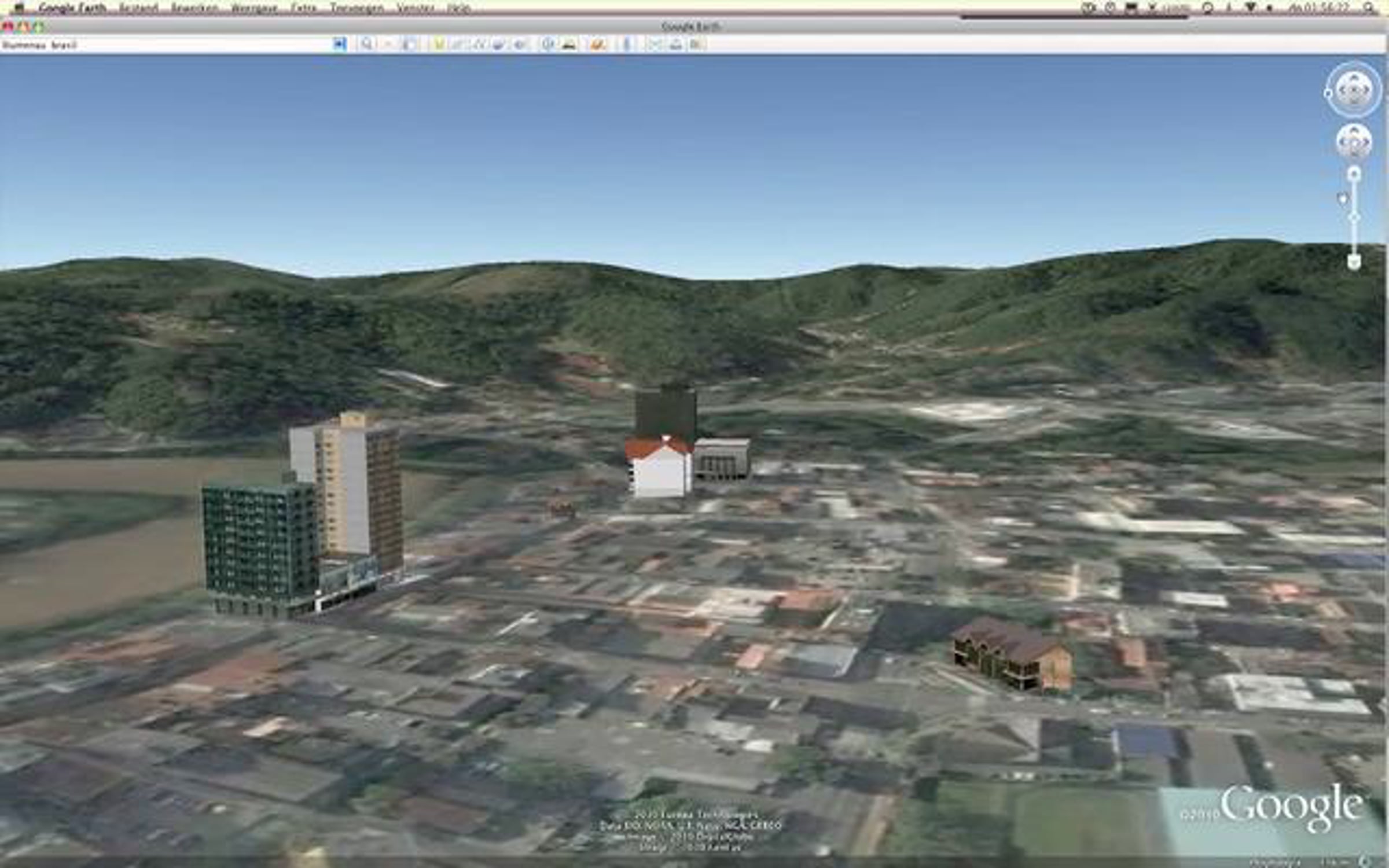This screenshot has height=868, width=1389.
Task: Open the Weergave menu
Action: click(254, 8)
